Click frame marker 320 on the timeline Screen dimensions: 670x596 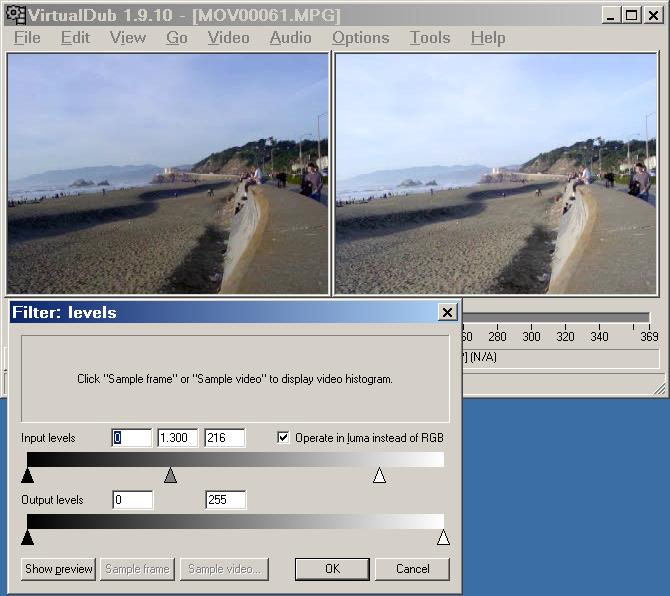tap(565, 336)
